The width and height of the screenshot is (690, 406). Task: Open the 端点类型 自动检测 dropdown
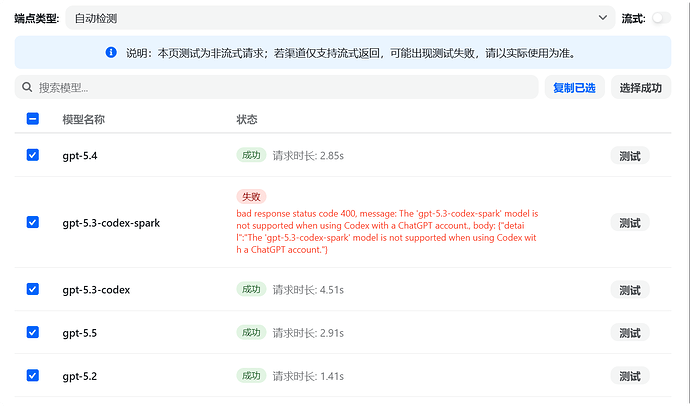(340, 18)
